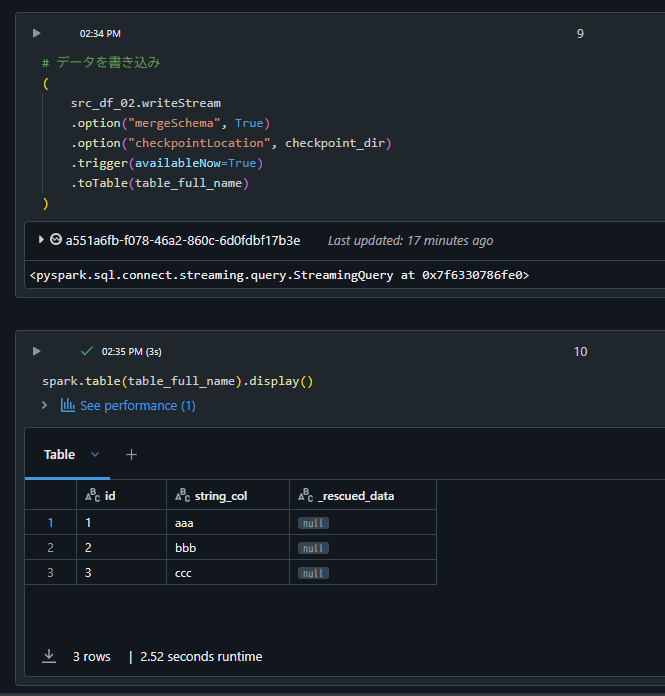Click null value in the aaa row
This screenshot has height=696, width=665.
(313, 523)
